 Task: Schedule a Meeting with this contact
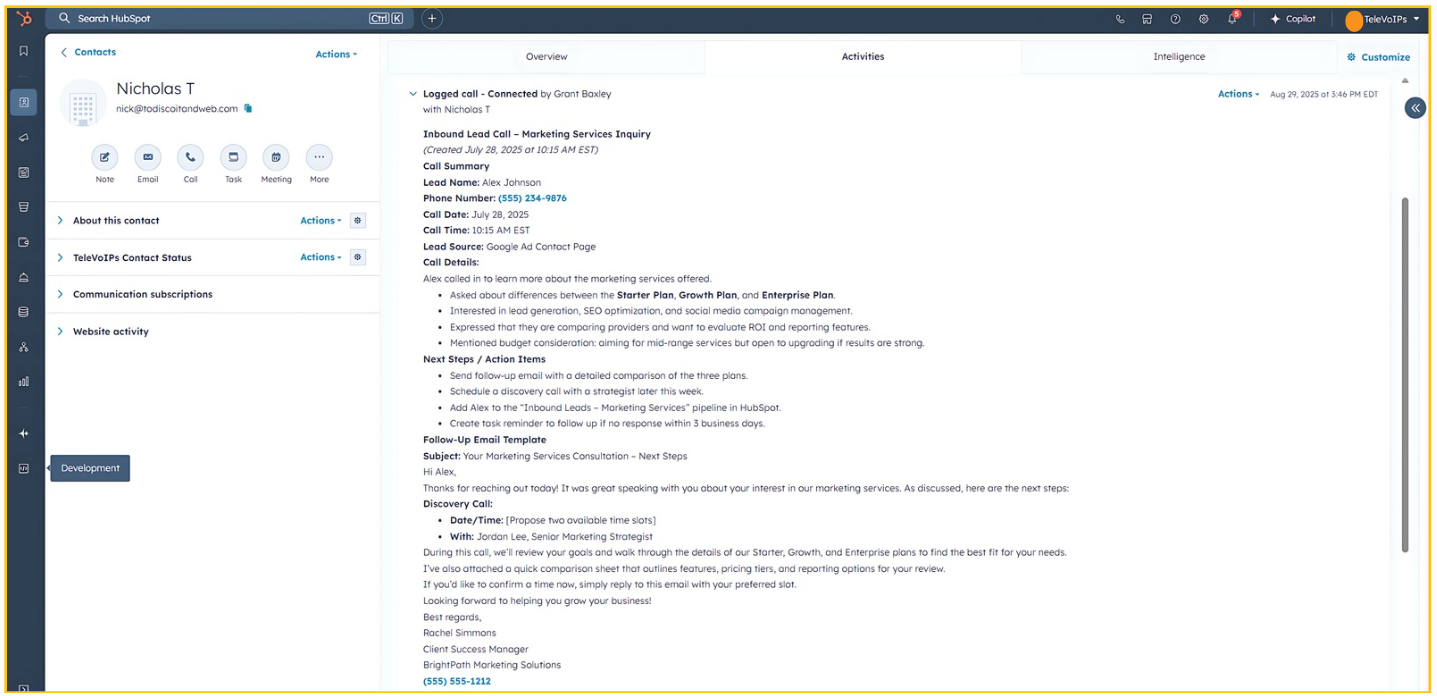click(x=276, y=157)
